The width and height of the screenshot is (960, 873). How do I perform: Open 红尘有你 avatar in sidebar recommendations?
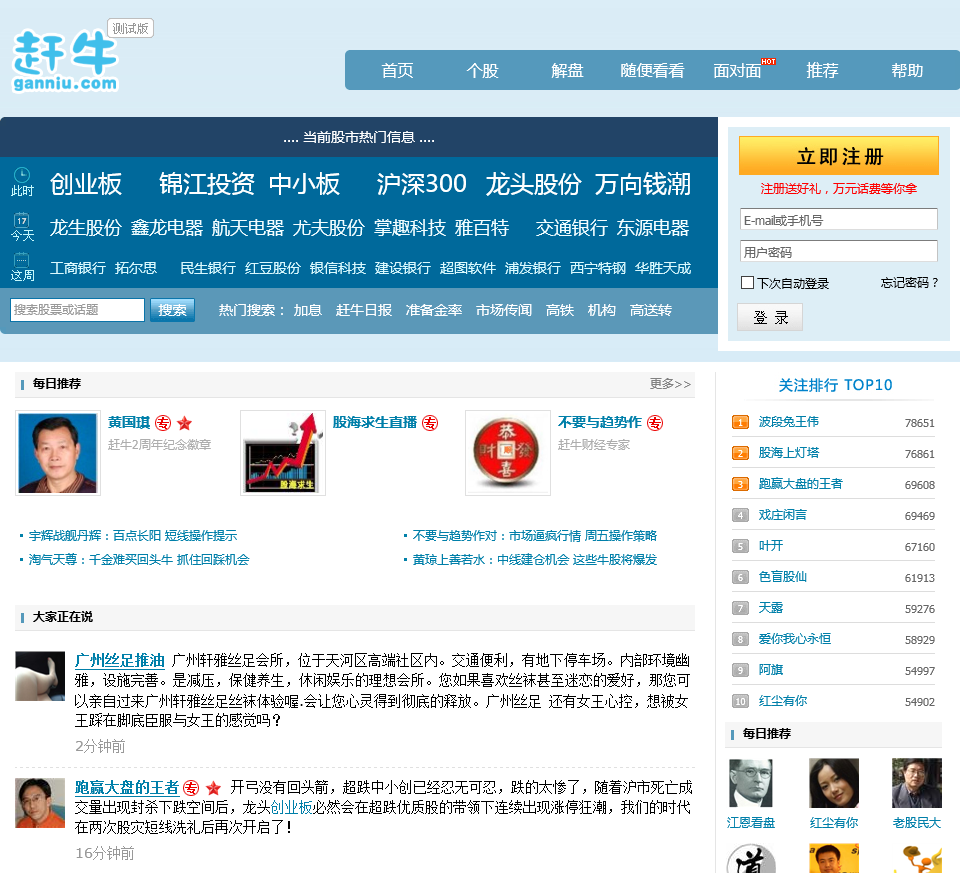(834, 783)
